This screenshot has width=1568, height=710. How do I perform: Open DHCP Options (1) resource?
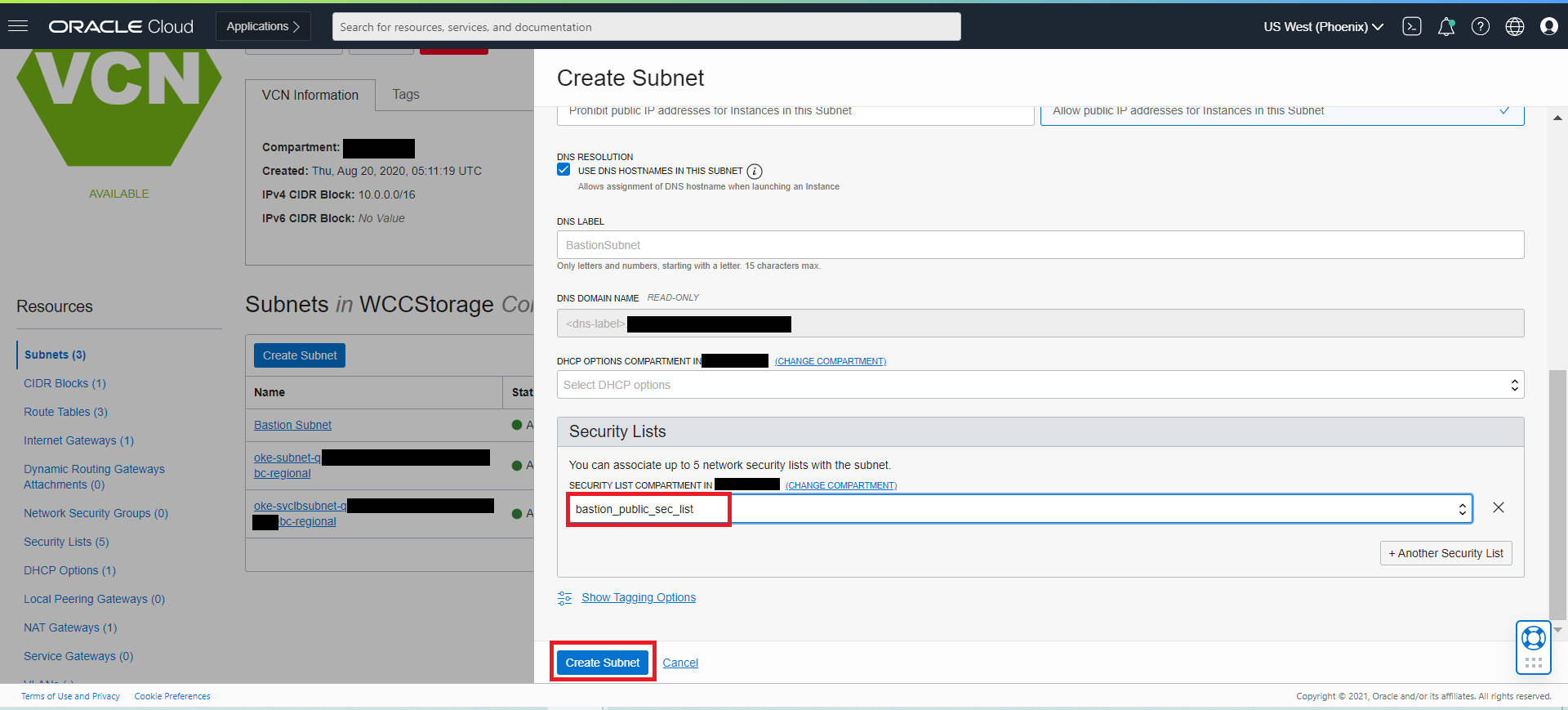tap(69, 570)
